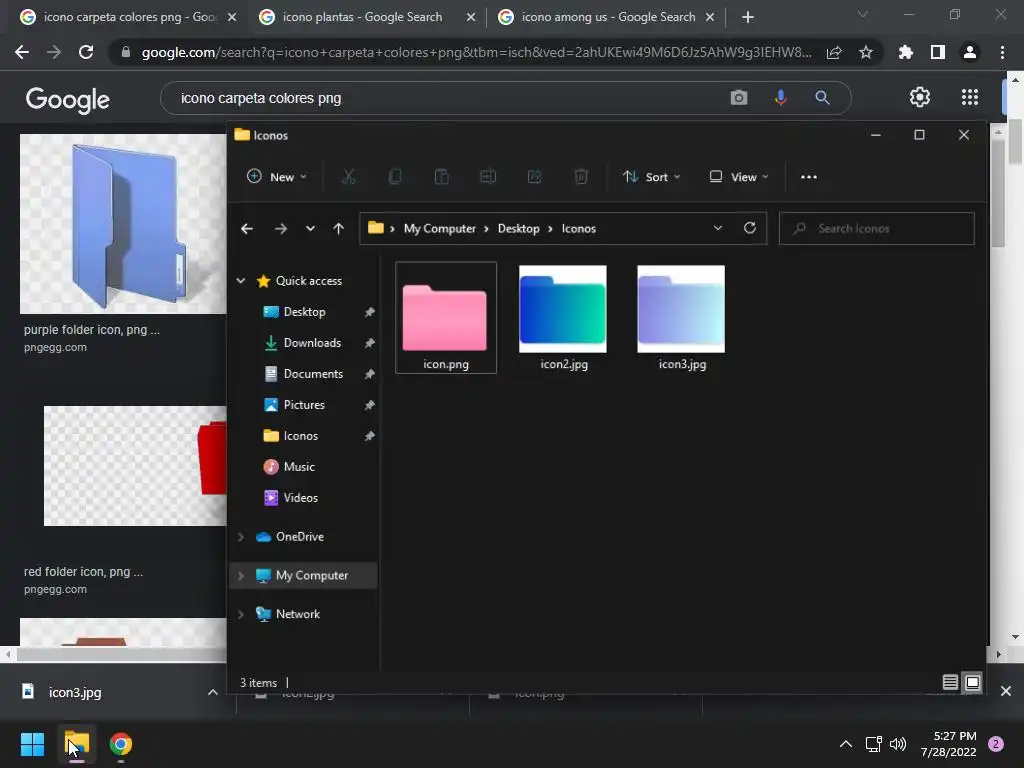Viewport: 1024px width, 768px height.
Task: Open the View options dropdown
Action: (x=739, y=177)
